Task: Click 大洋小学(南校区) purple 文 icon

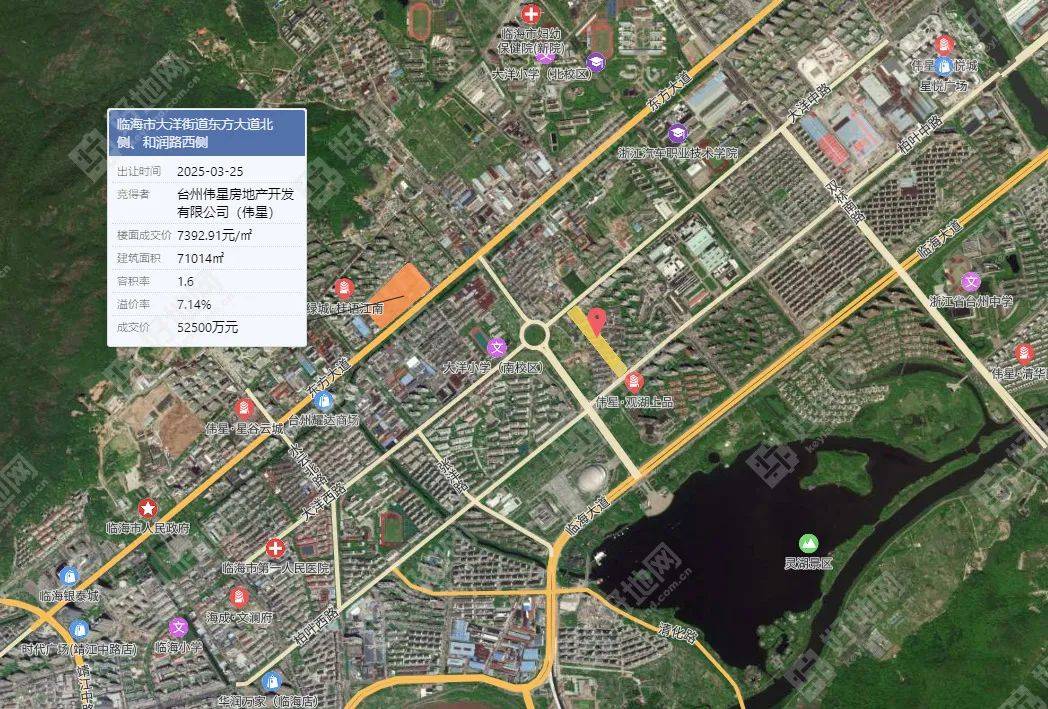Action: click(x=496, y=347)
